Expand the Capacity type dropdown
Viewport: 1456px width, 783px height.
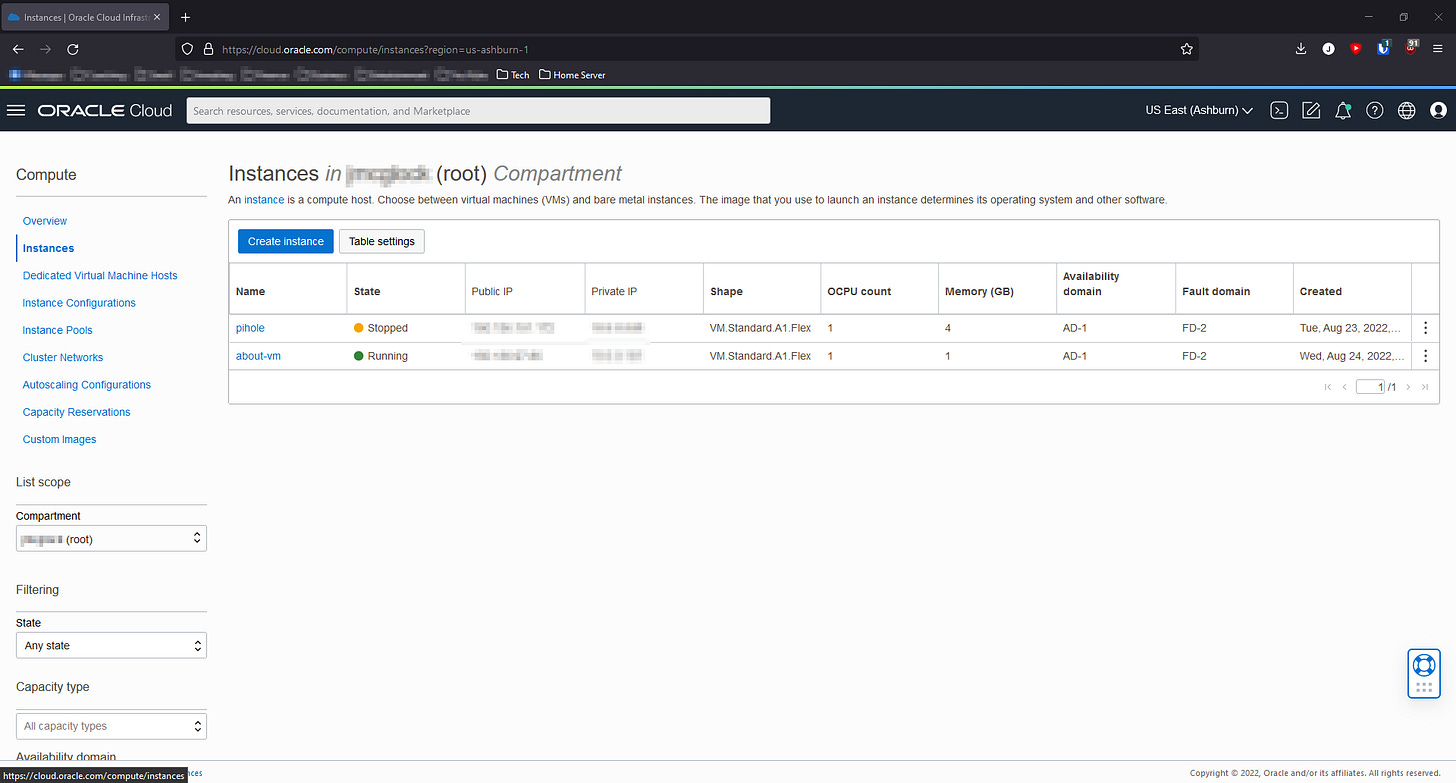pyautogui.click(x=111, y=725)
